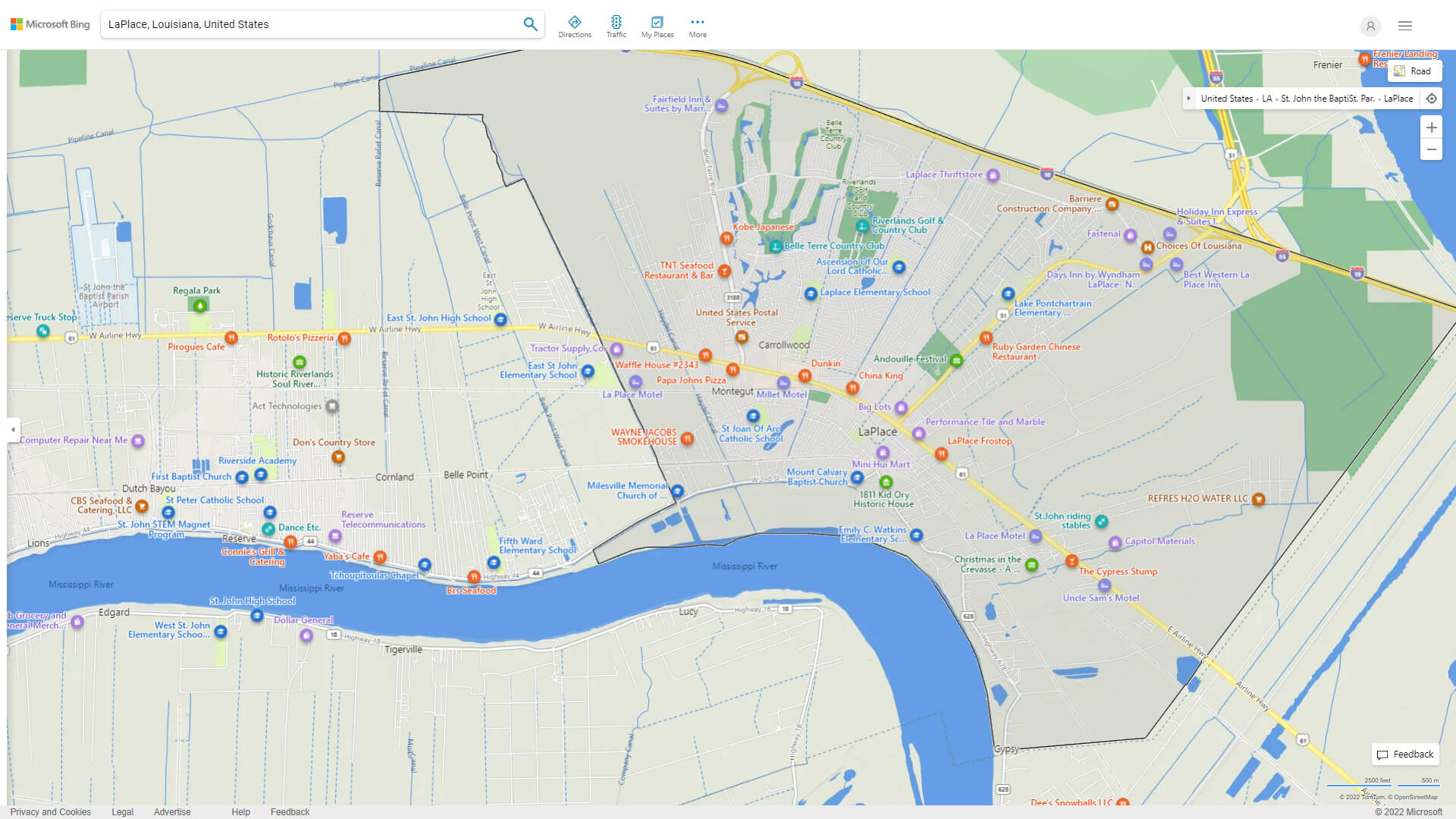The height and width of the screenshot is (819, 1456).
Task: Zoom in with the plus button
Action: pyautogui.click(x=1431, y=127)
